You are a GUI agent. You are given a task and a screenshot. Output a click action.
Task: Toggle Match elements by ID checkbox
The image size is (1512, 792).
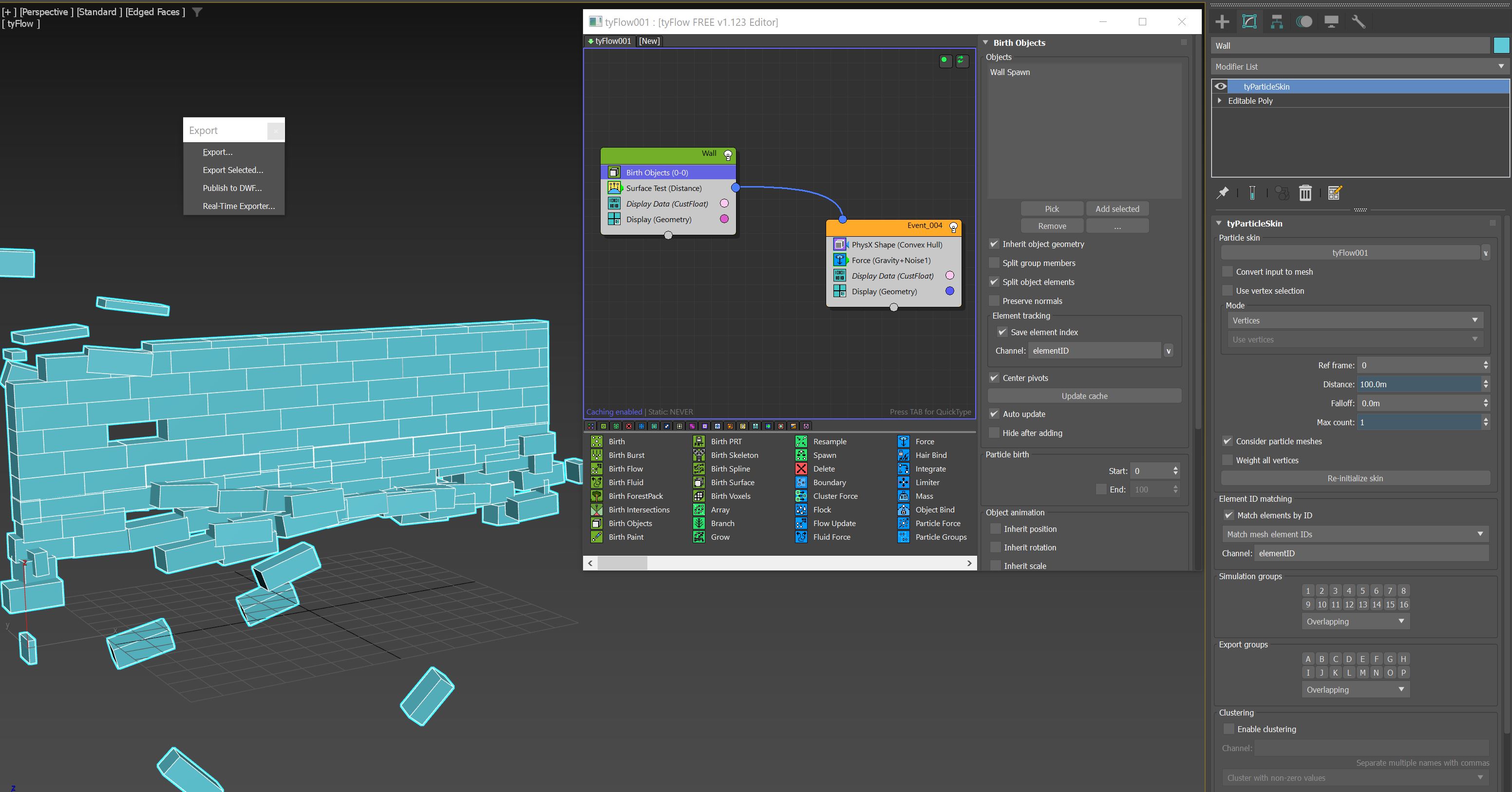(x=1228, y=515)
